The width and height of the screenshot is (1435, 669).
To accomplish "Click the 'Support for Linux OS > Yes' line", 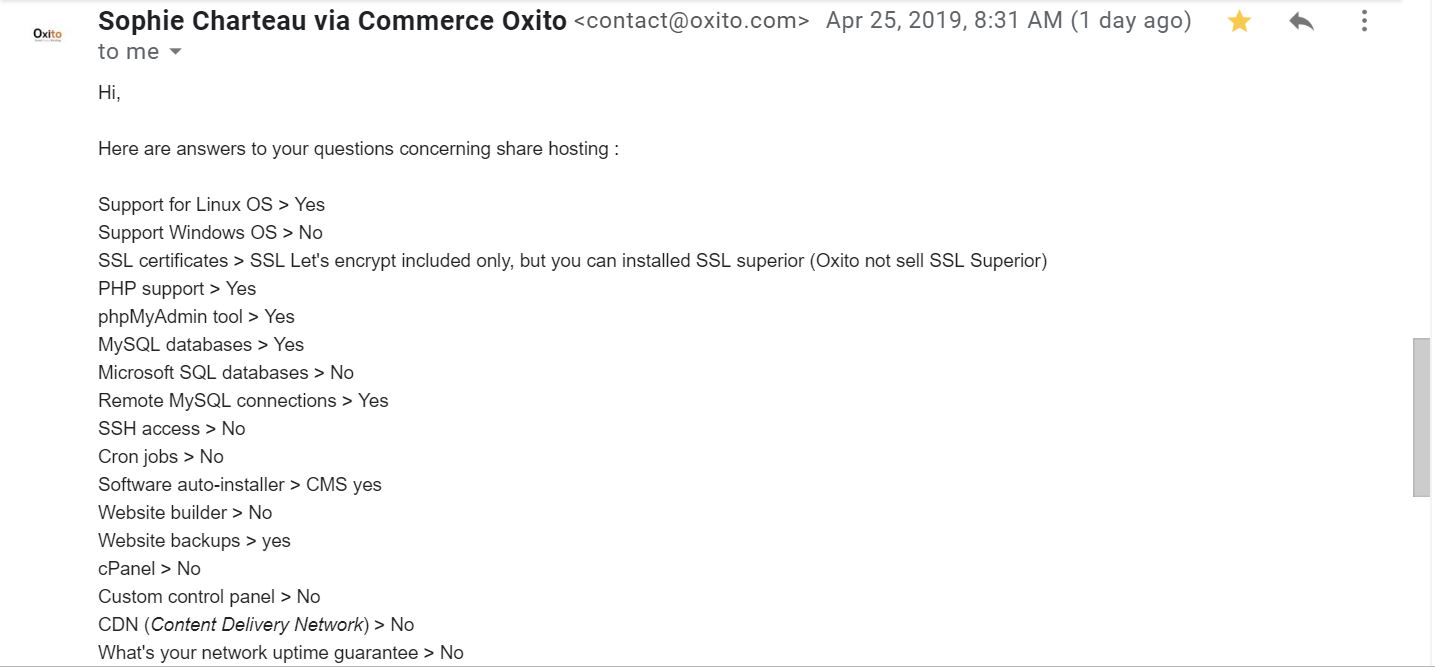I will point(211,205).
